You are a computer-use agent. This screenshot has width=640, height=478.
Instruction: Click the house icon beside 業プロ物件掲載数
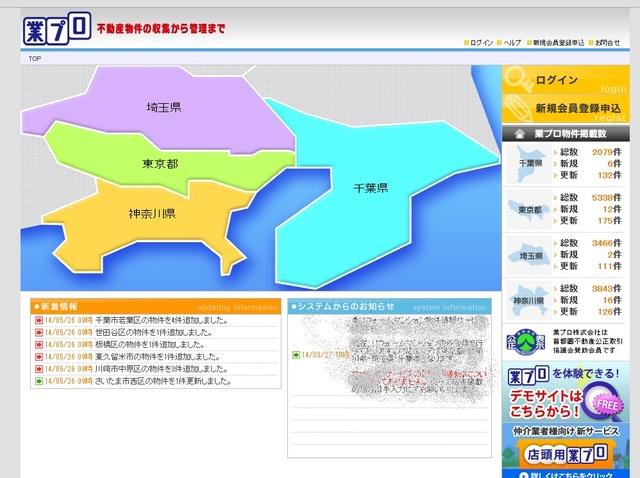coord(519,134)
